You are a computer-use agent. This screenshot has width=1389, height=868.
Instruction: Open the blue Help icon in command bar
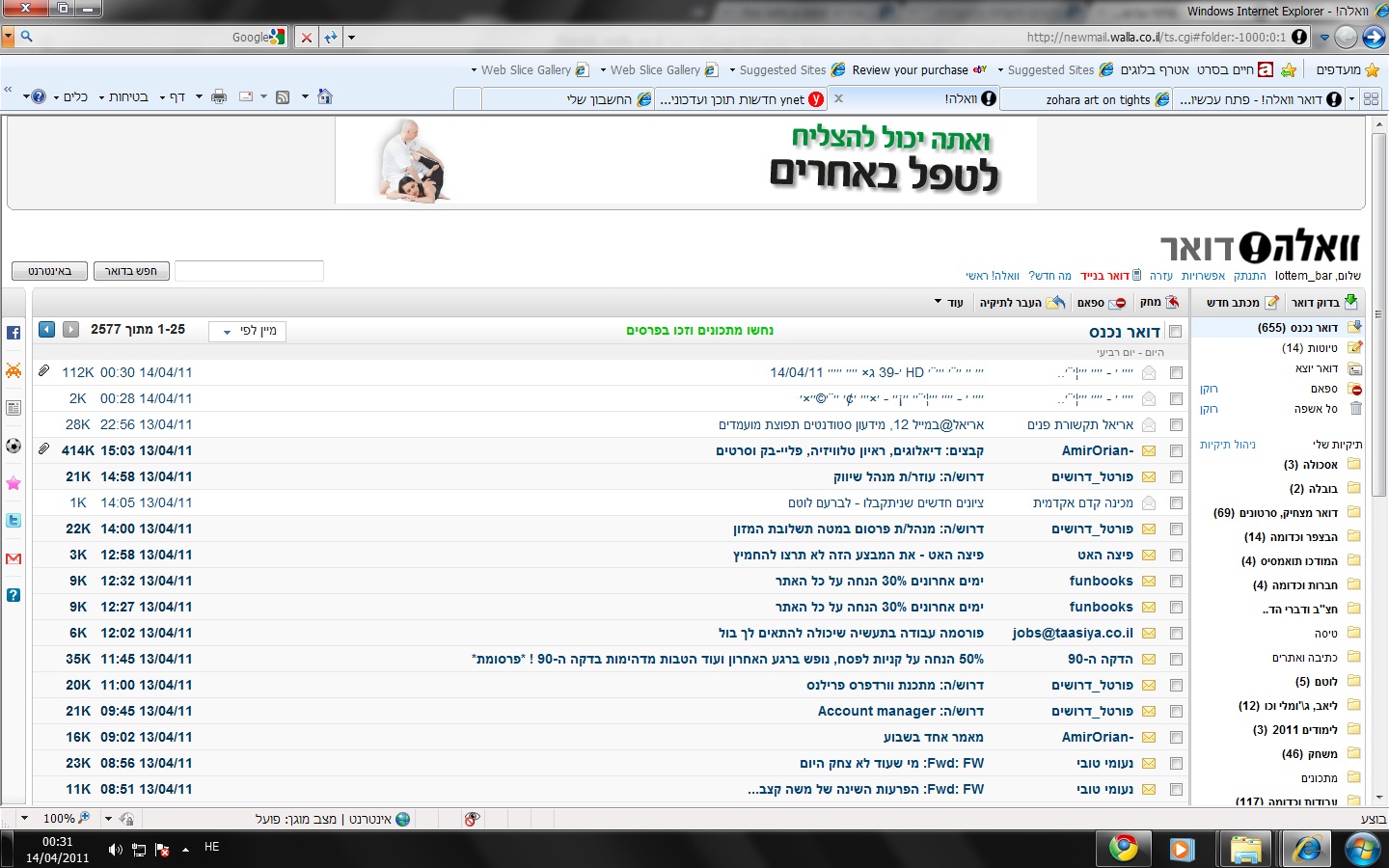pyautogui.click(x=39, y=96)
